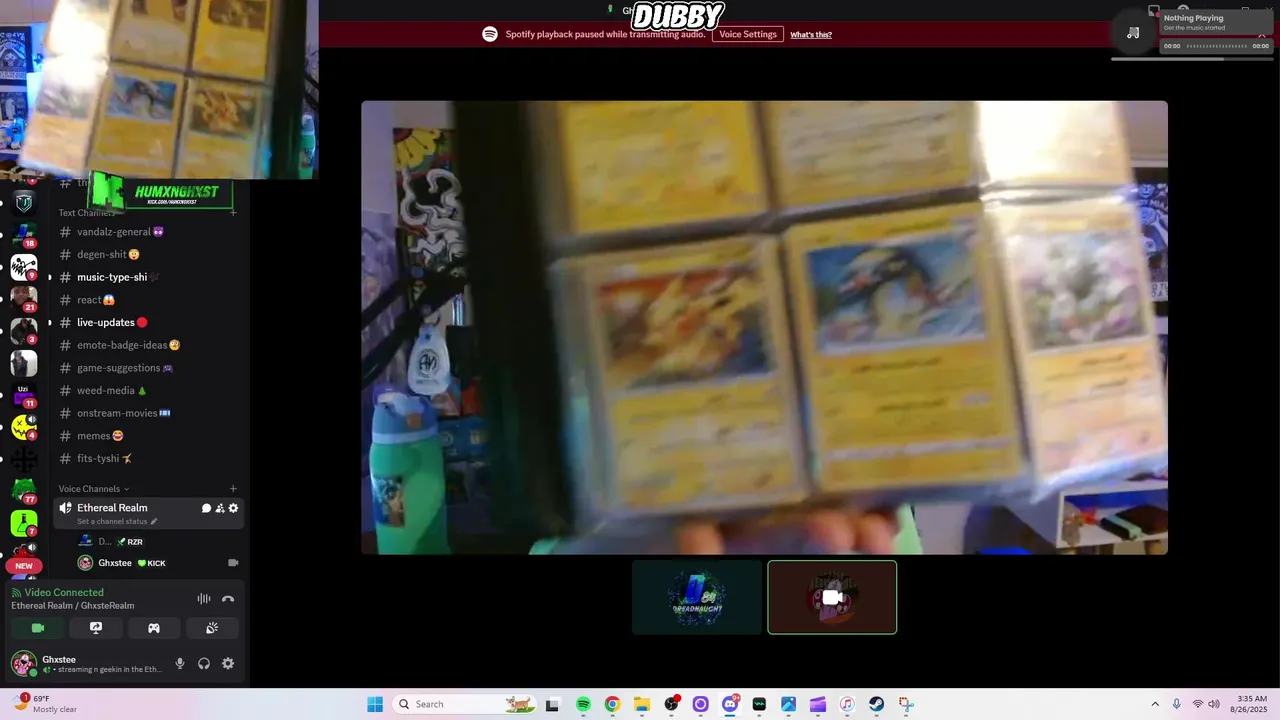Open Google Chrome from the taskbar
1280x720 pixels.
coord(612,704)
